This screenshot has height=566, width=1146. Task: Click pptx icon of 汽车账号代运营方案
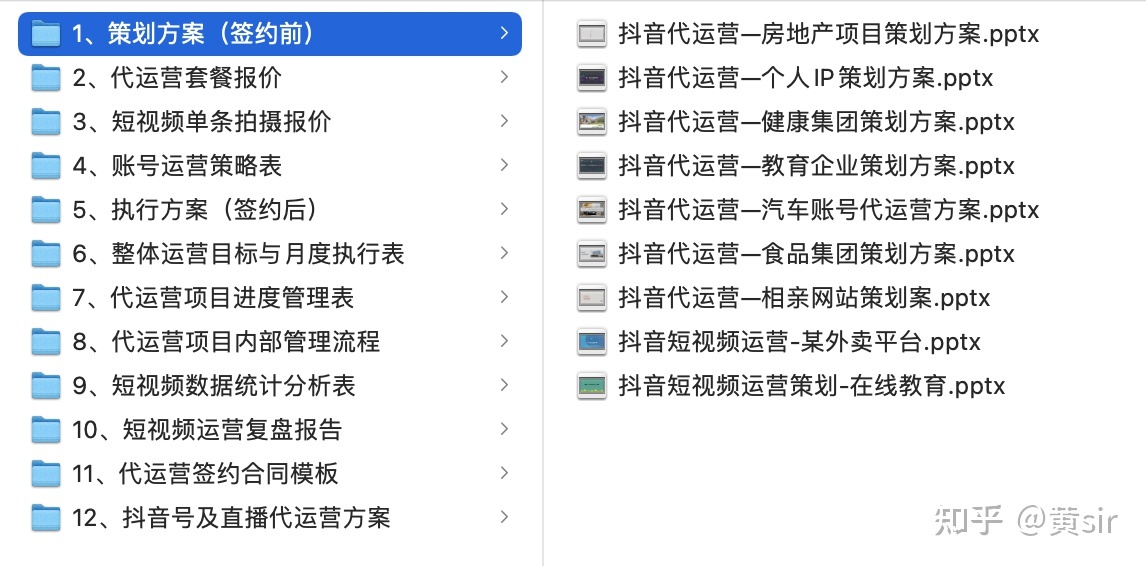pyautogui.click(x=592, y=210)
